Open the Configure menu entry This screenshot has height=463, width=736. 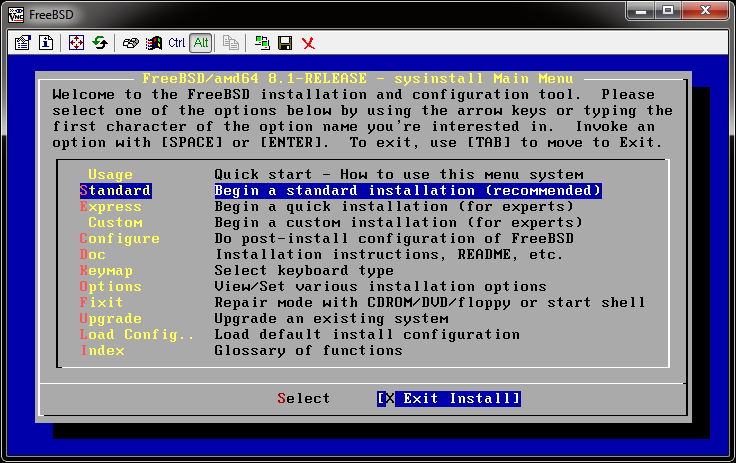pos(120,238)
